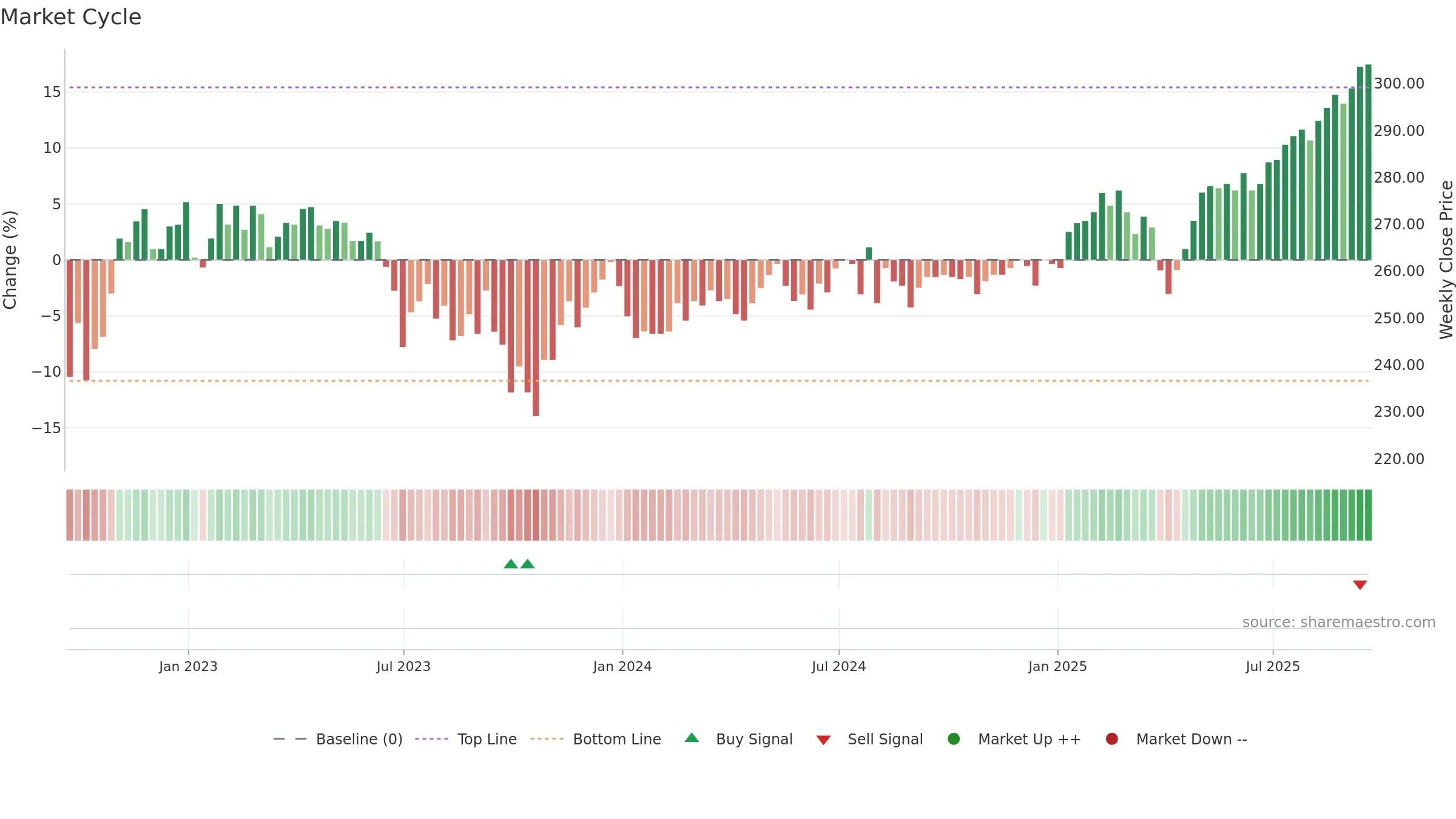Click the deepest red bar below bottom line
The height and width of the screenshot is (819, 1456).
coord(536,338)
